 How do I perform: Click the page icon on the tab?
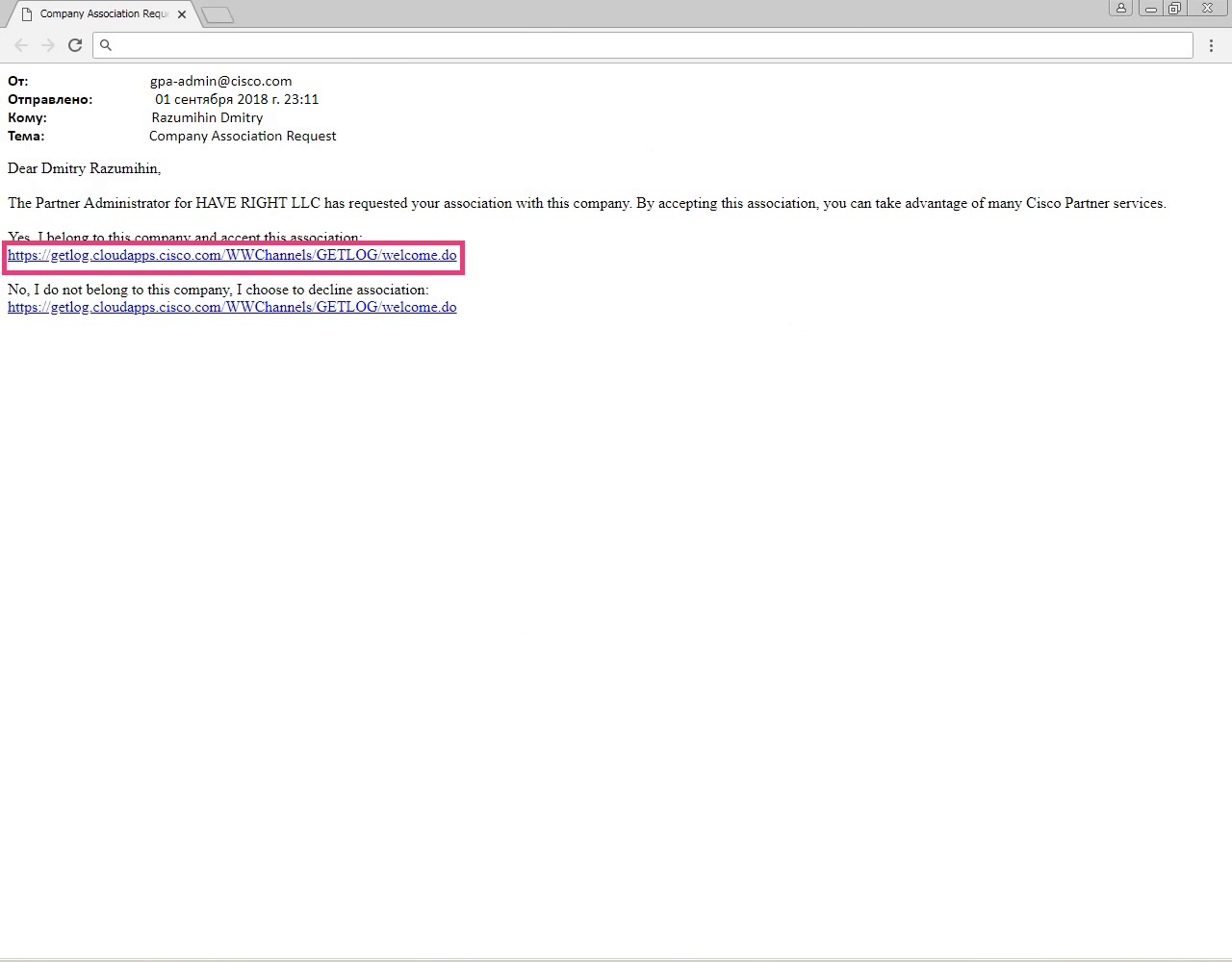click(27, 14)
